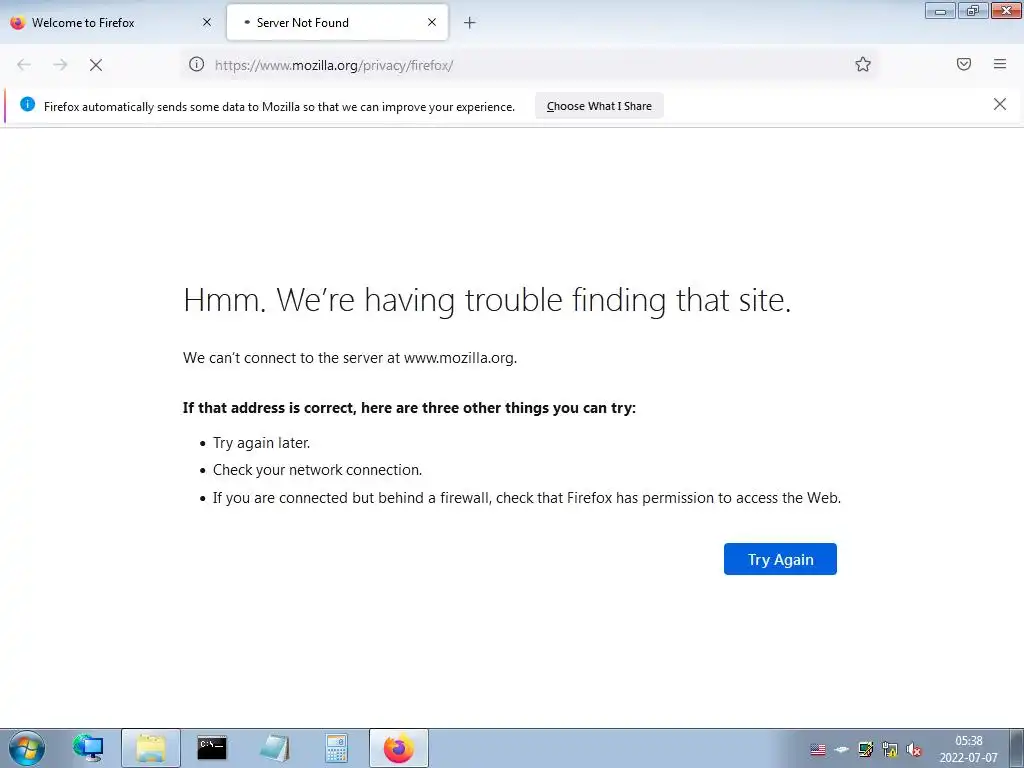Screen dimensions: 1024x768
Task: Open the Firefox application menu
Action: [x=1000, y=64]
